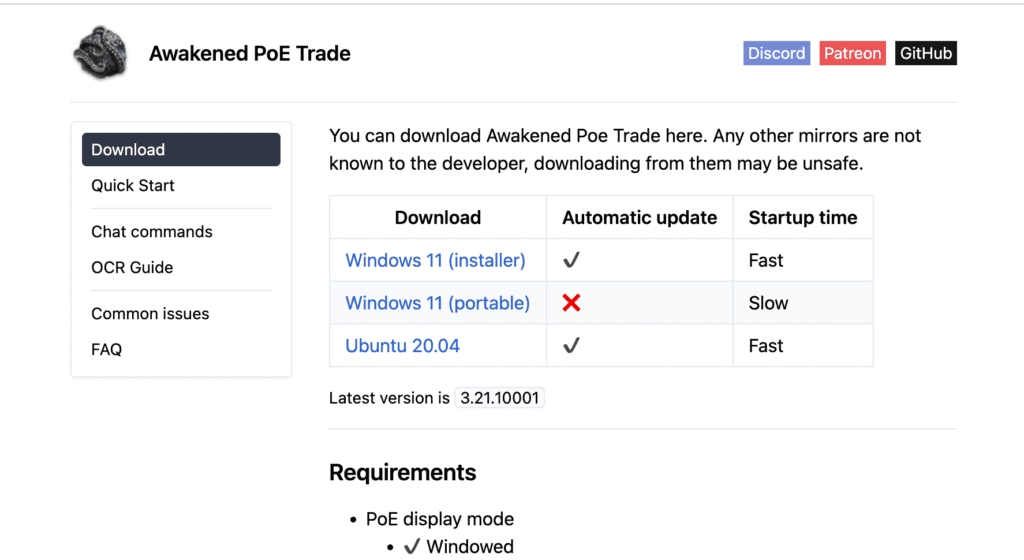
Task: Click the red X in portable row
Action: 571,303
